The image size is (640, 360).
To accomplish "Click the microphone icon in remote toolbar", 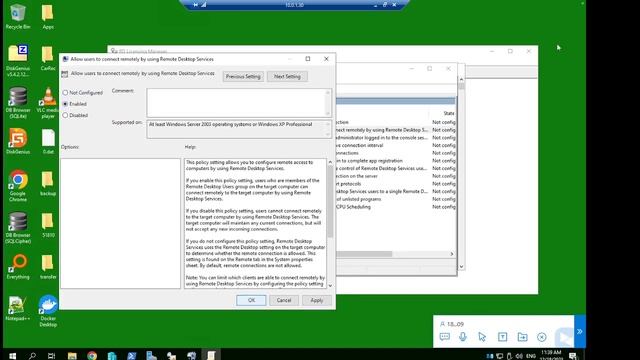I will [462, 337].
